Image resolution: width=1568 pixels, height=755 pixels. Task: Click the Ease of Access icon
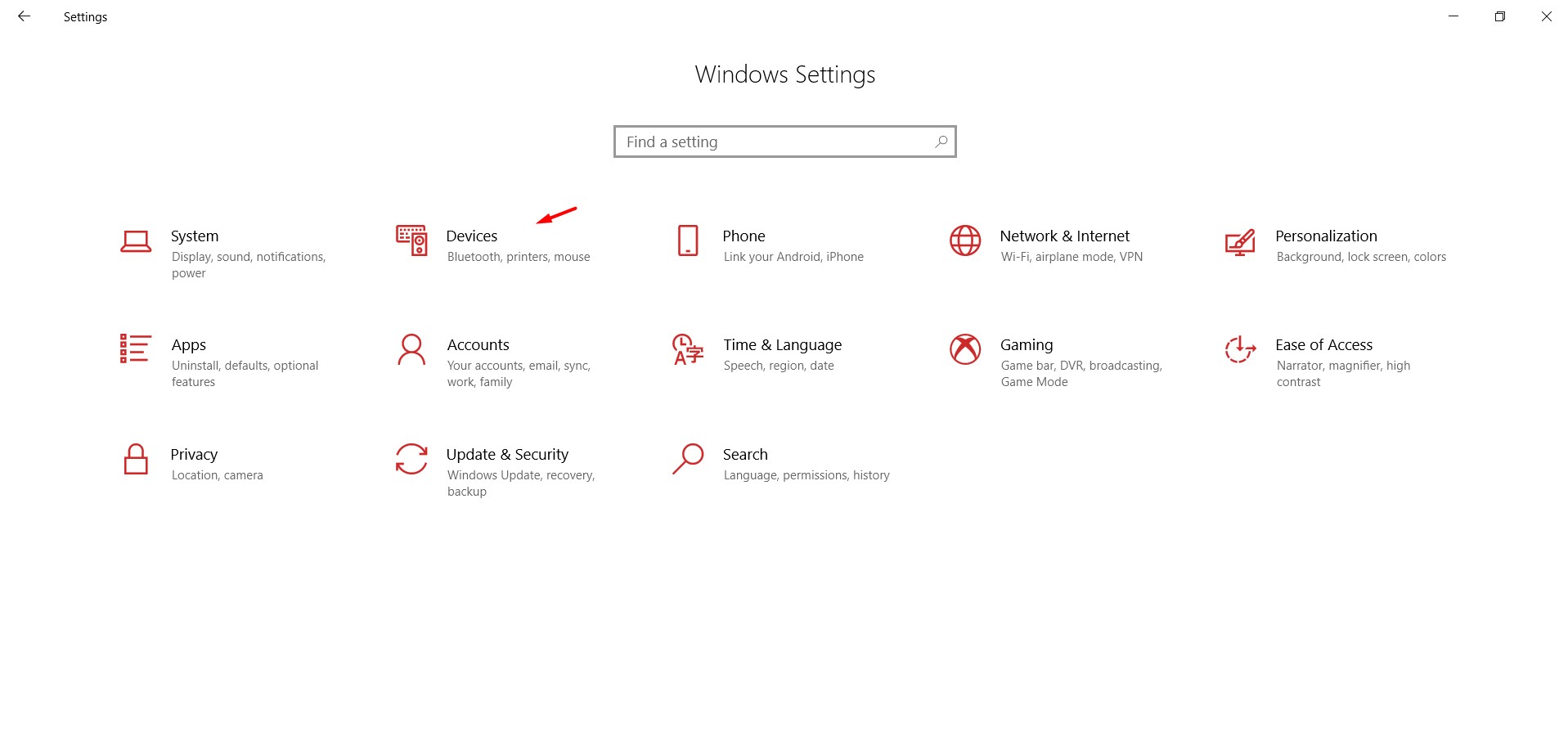(x=1240, y=350)
